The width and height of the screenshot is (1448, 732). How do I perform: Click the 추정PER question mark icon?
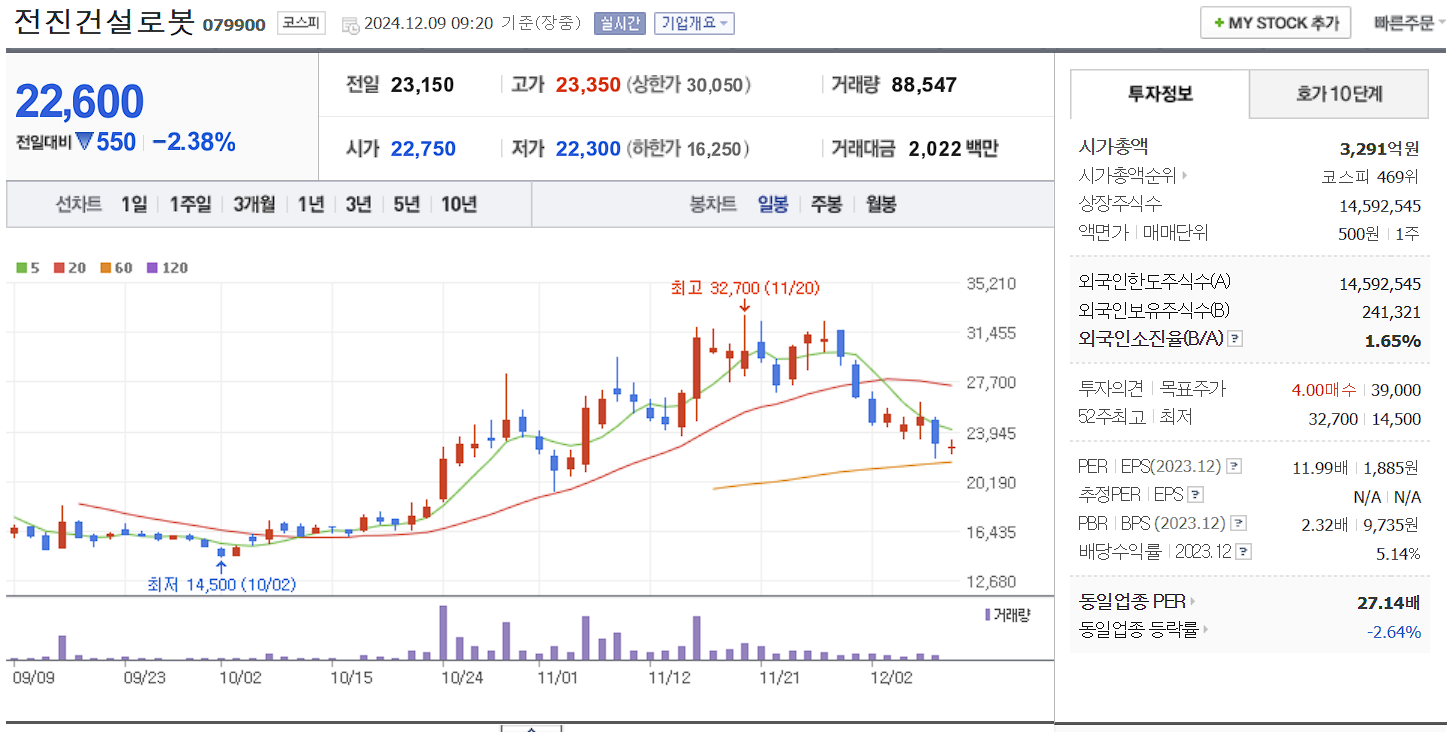(1193, 495)
